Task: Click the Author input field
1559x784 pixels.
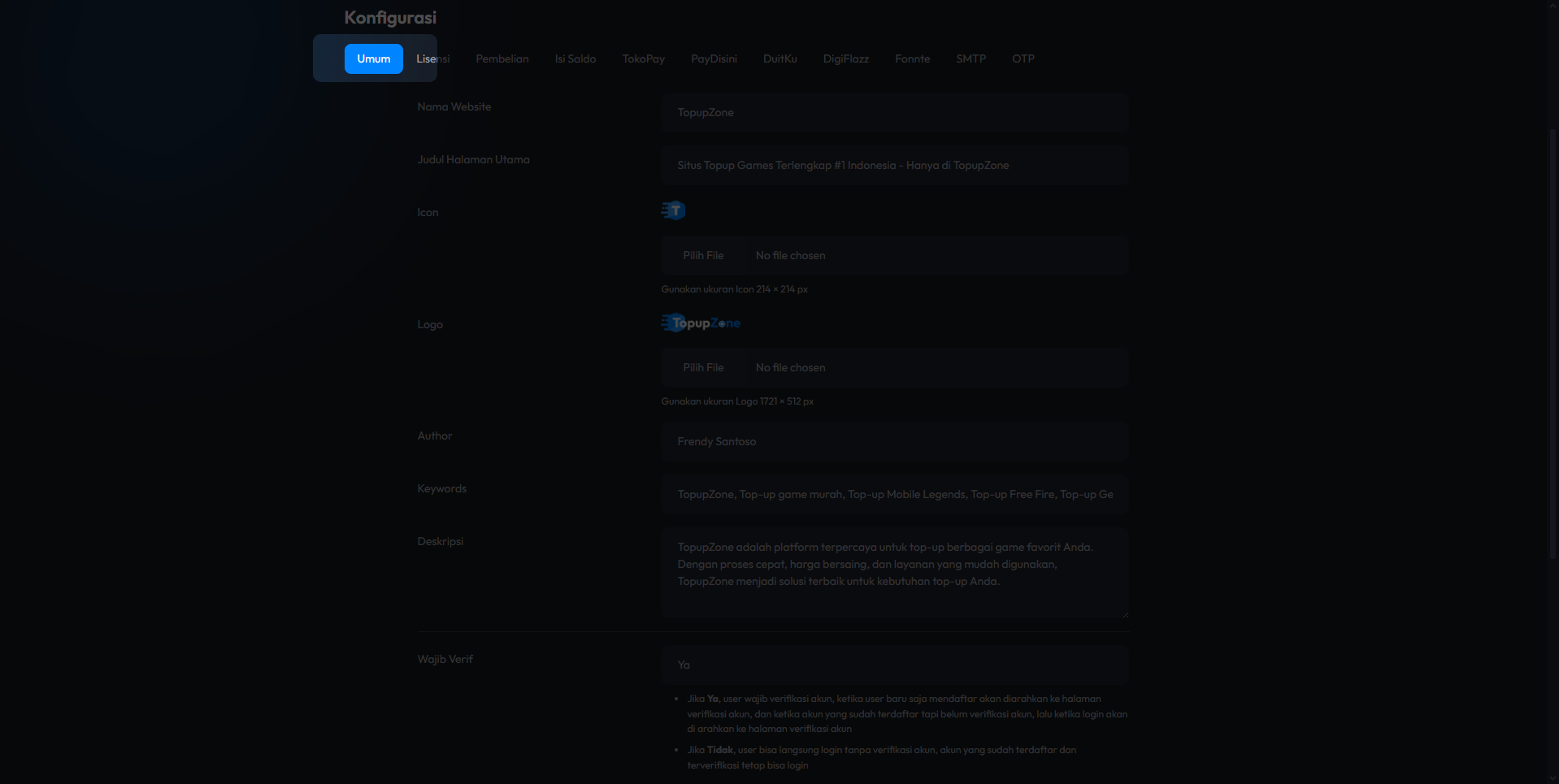Action: pos(894,441)
